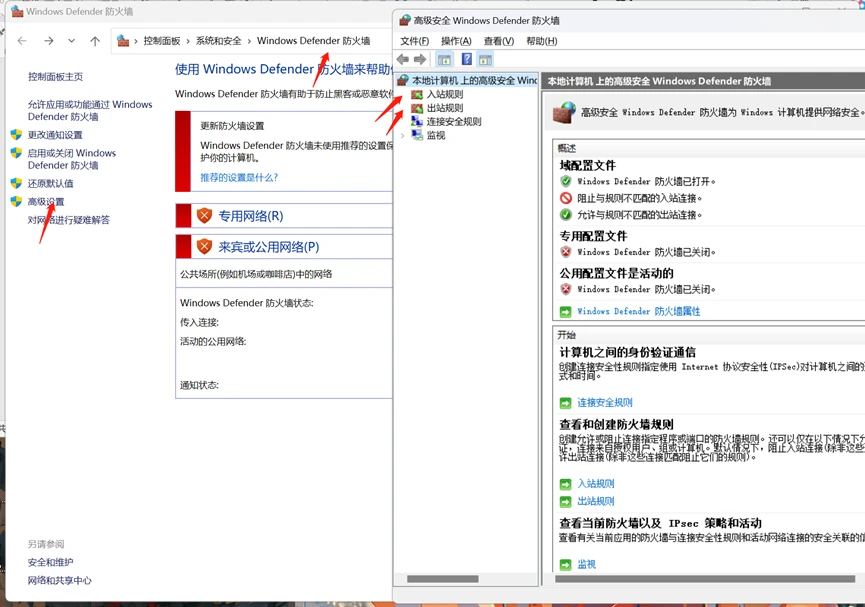Click red X icon under 专用配置文件
The image size is (865, 607).
click(x=565, y=252)
